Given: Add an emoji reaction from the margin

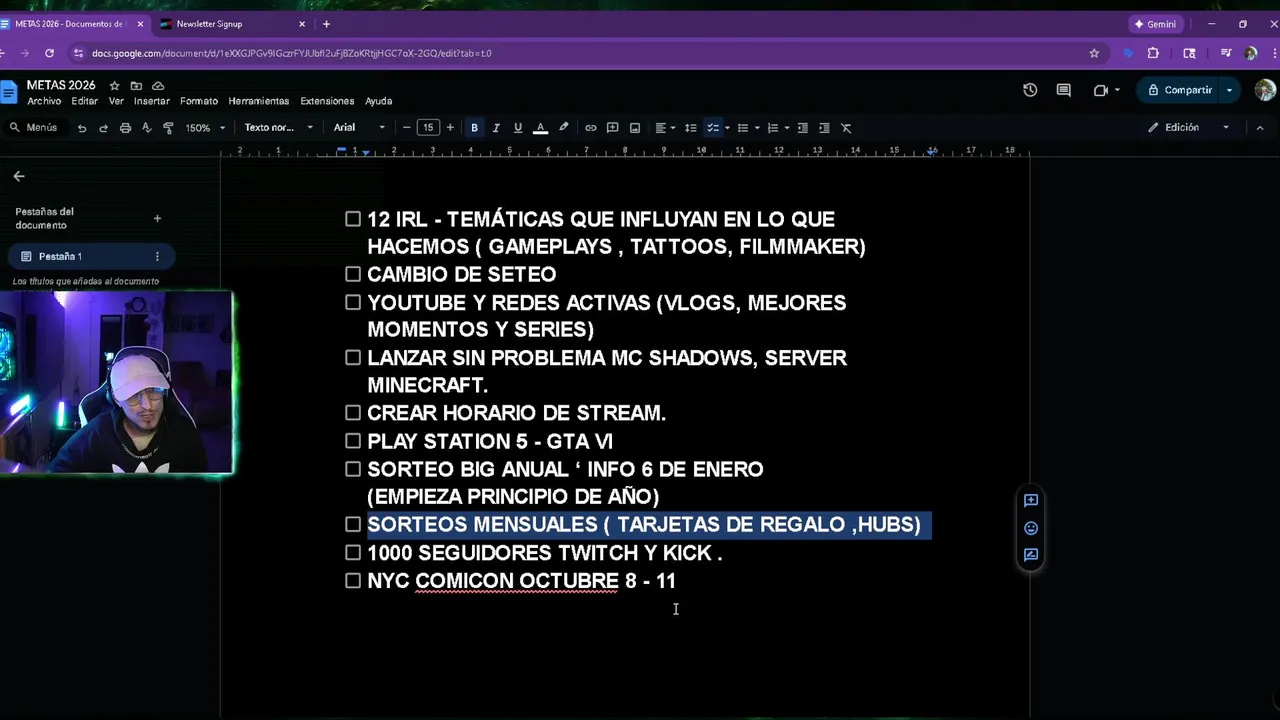Looking at the screenshot, I should [1031, 528].
